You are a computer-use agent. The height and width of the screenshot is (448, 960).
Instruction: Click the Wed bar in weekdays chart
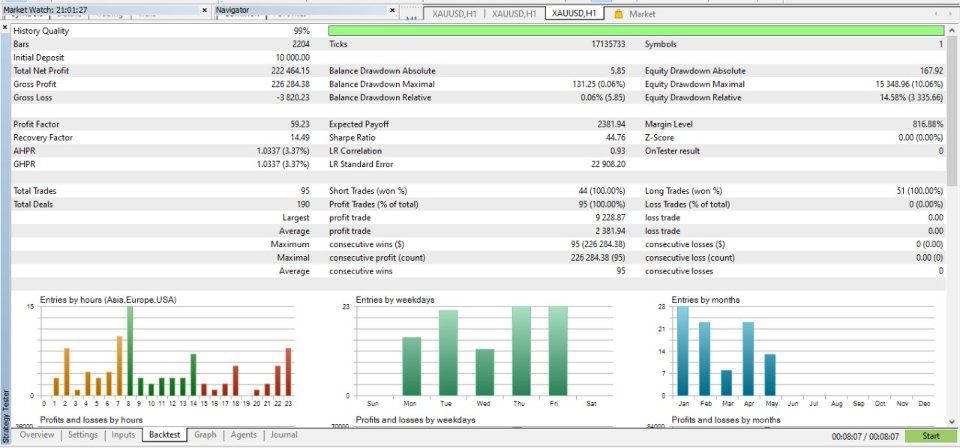[485, 372]
